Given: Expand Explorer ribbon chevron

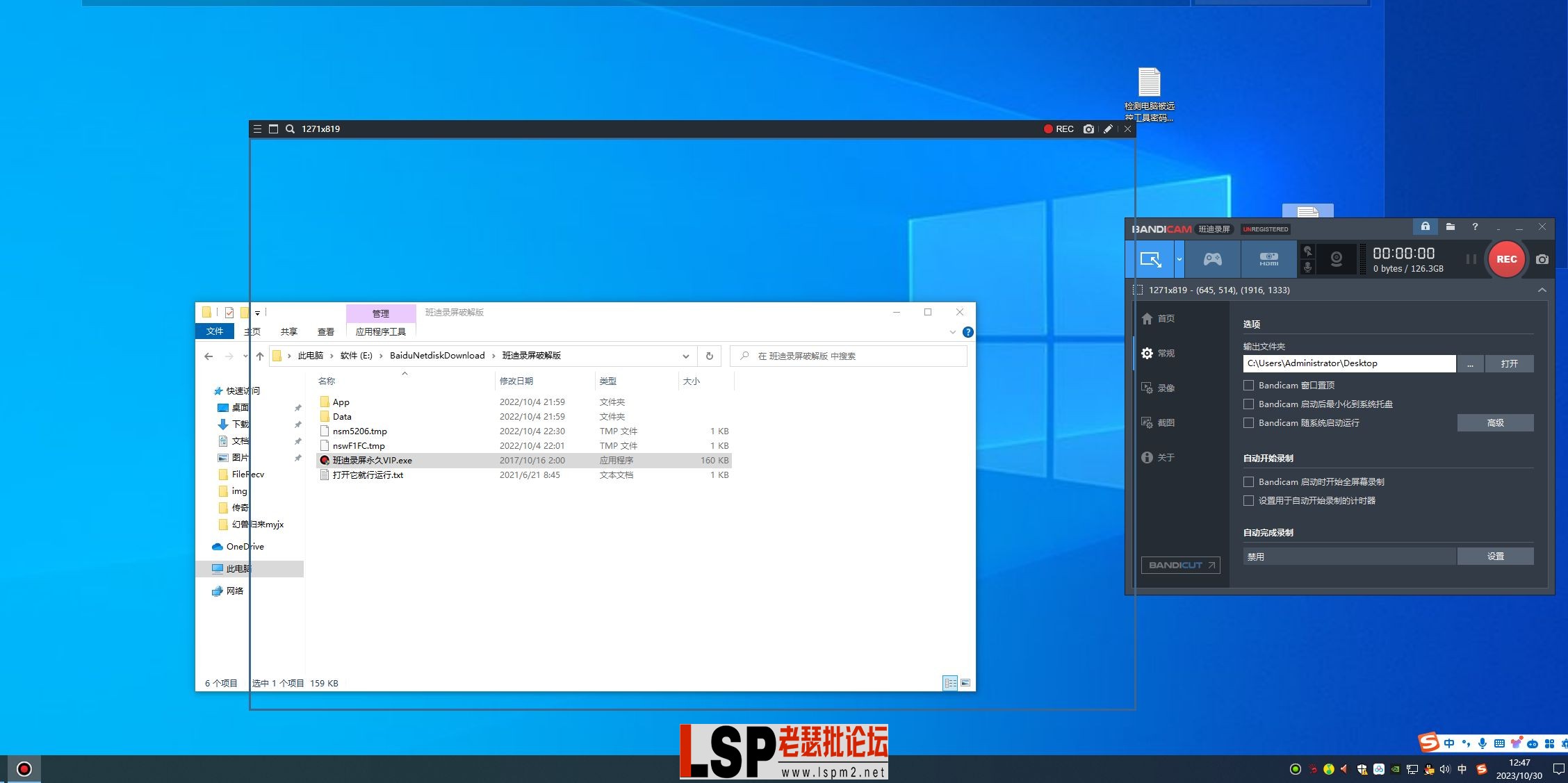Looking at the screenshot, I should tap(952, 332).
